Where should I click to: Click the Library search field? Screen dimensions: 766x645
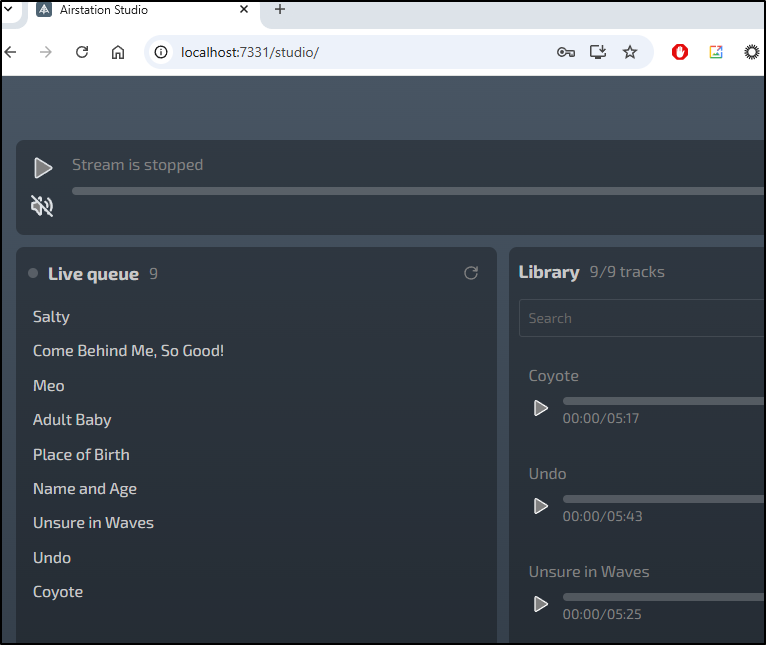coord(642,318)
